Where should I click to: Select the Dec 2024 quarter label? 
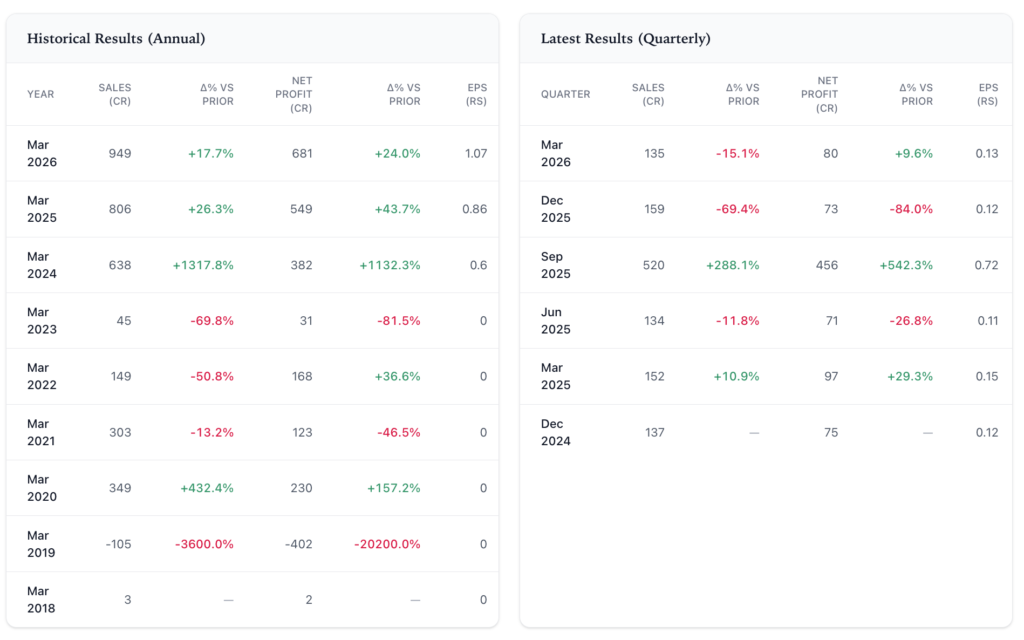click(x=555, y=433)
